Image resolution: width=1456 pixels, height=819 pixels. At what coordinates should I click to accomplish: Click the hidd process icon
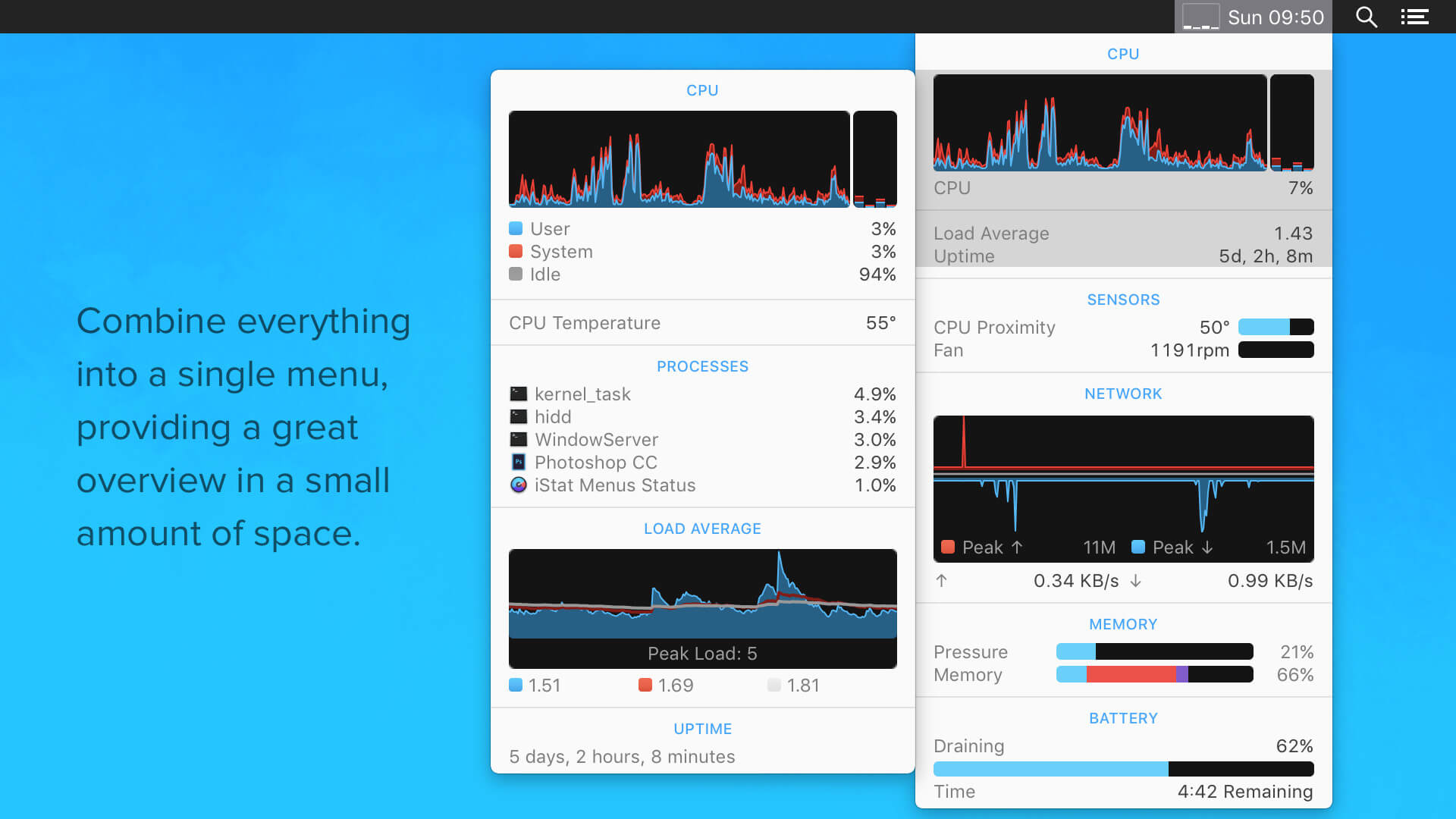pyautogui.click(x=517, y=416)
